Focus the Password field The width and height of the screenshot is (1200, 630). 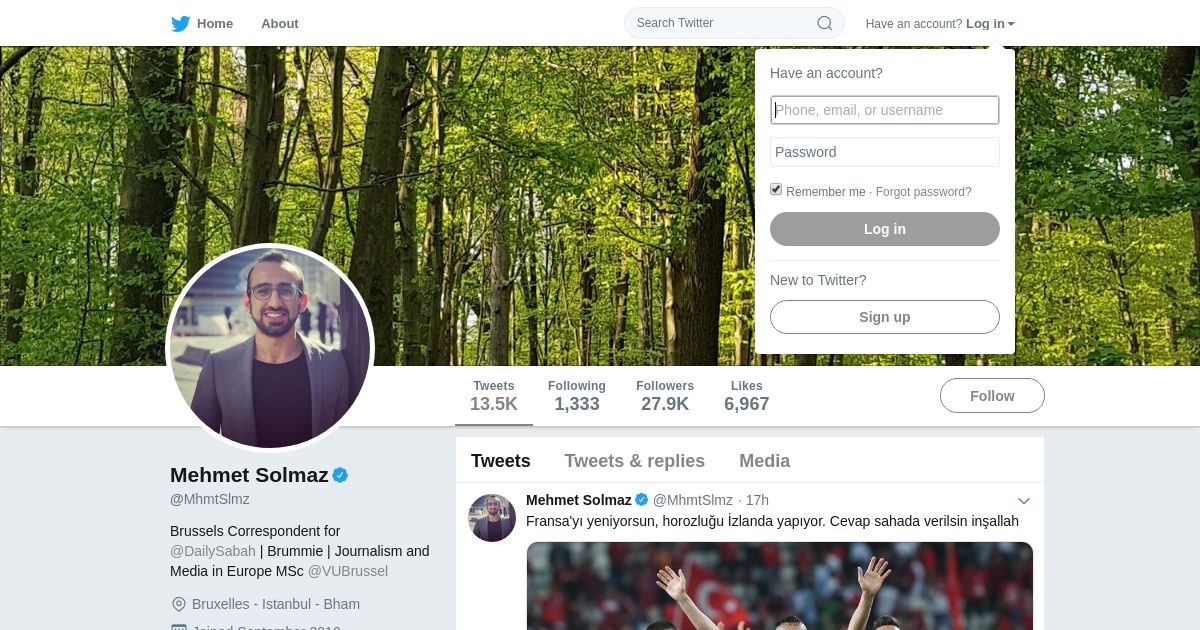[885, 152]
